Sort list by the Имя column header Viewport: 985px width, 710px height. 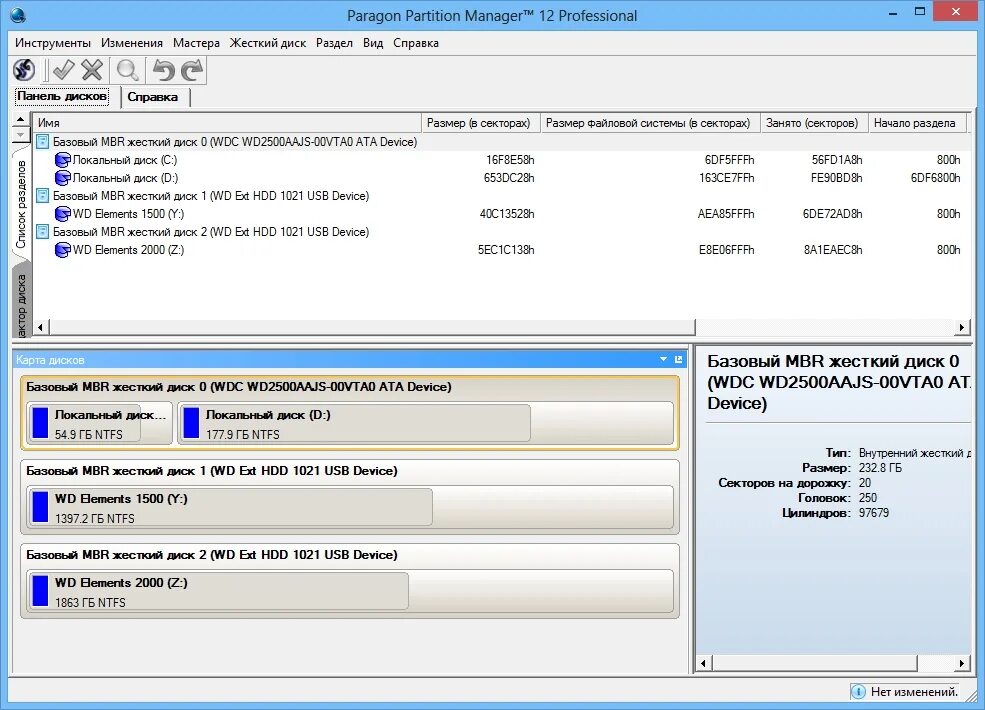(227, 123)
